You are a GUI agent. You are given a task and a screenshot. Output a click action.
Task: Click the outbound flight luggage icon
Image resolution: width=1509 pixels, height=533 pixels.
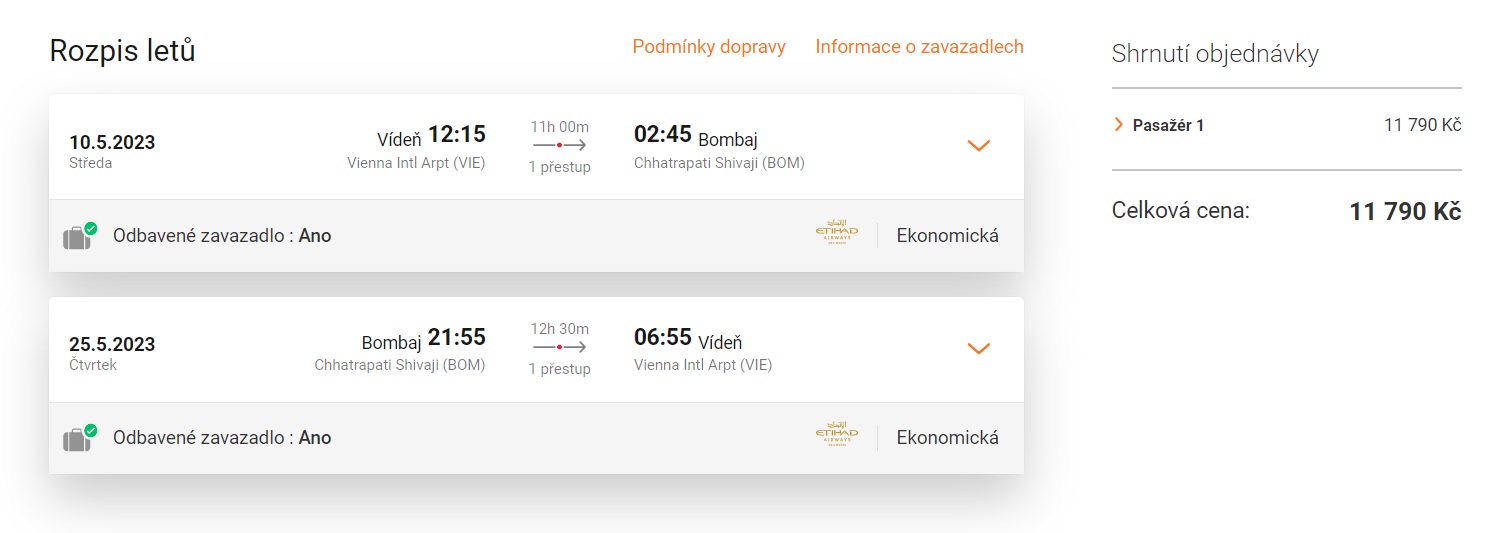point(78,237)
